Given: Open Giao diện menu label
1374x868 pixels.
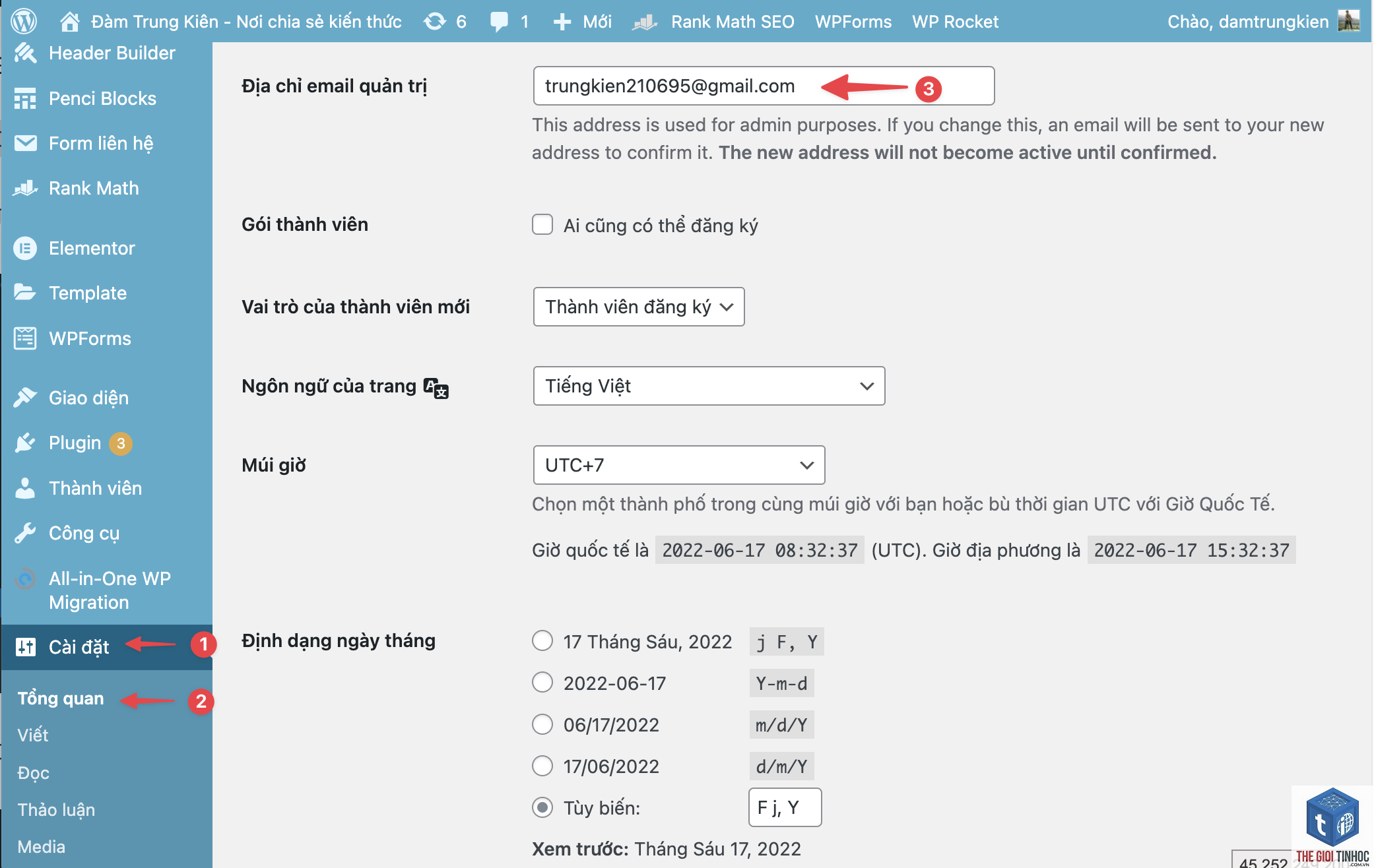Looking at the screenshot, I should tap(88, 398).
